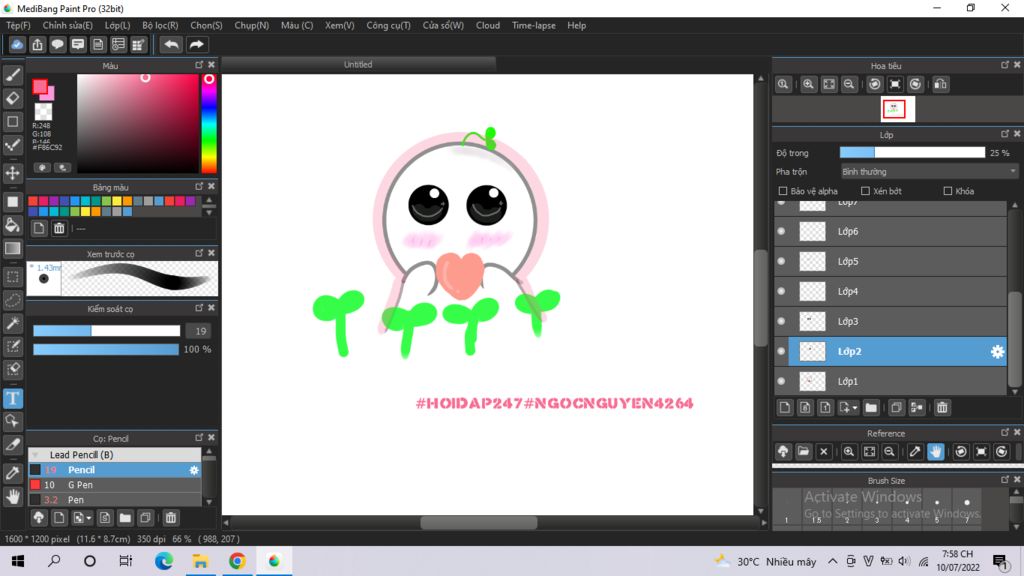
Task: Open the Chọn(S) menu
Action: click(x=206, y=25)
